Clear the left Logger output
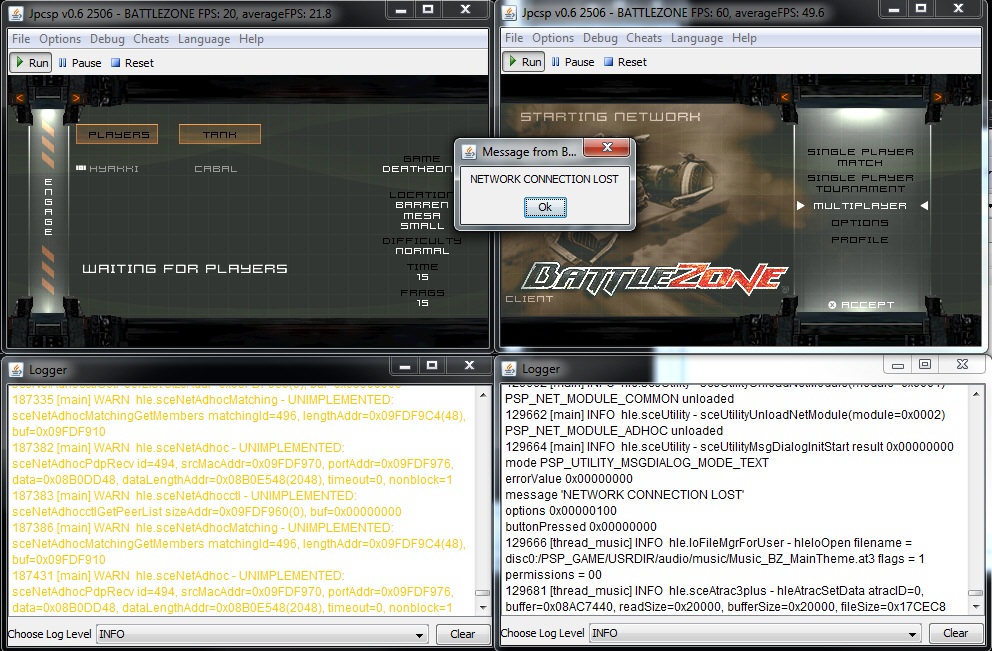The image size is (992, 651). click(x=462, y=633)
